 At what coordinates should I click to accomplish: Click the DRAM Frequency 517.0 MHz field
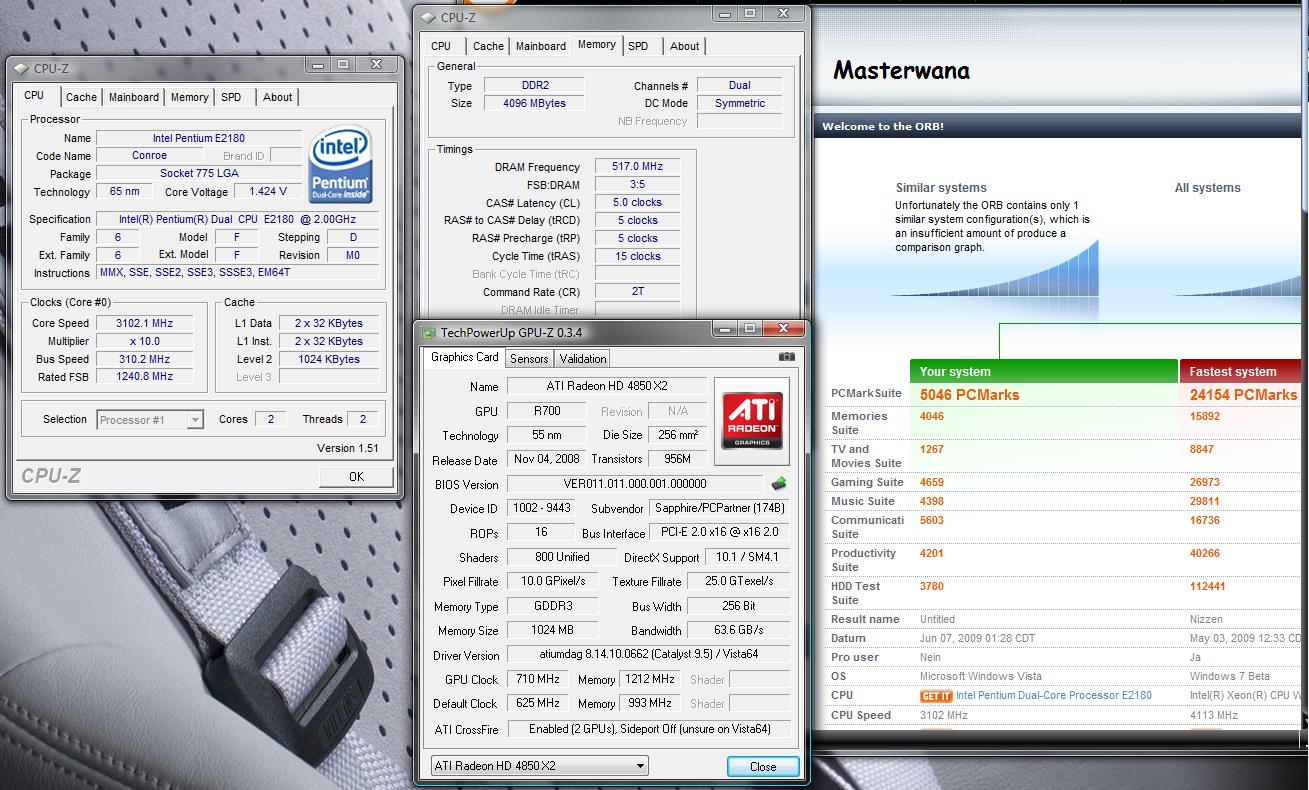coord(638,167)
